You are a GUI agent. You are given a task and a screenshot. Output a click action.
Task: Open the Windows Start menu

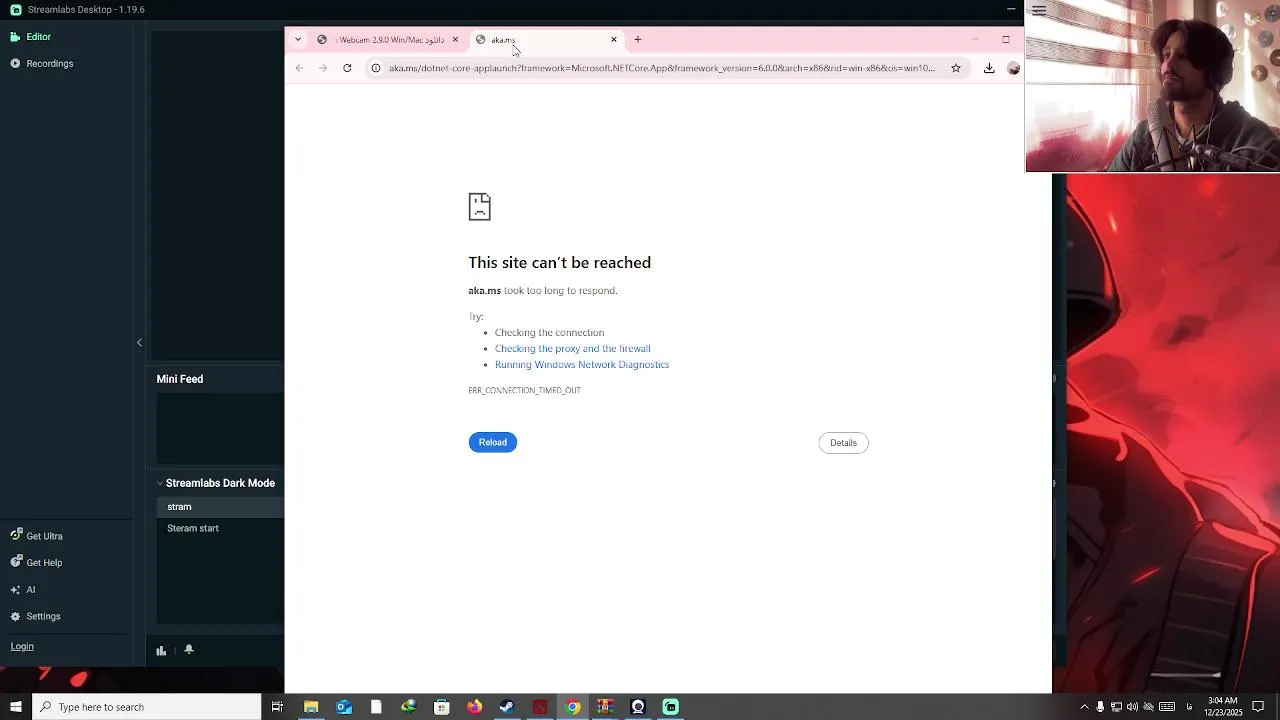[16, 707]
